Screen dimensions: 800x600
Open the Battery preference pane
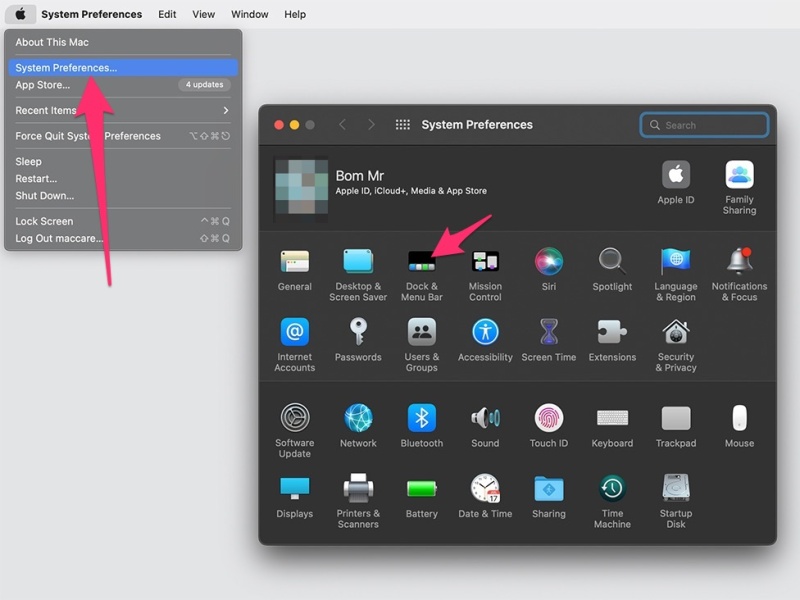[x=421, y=489]
